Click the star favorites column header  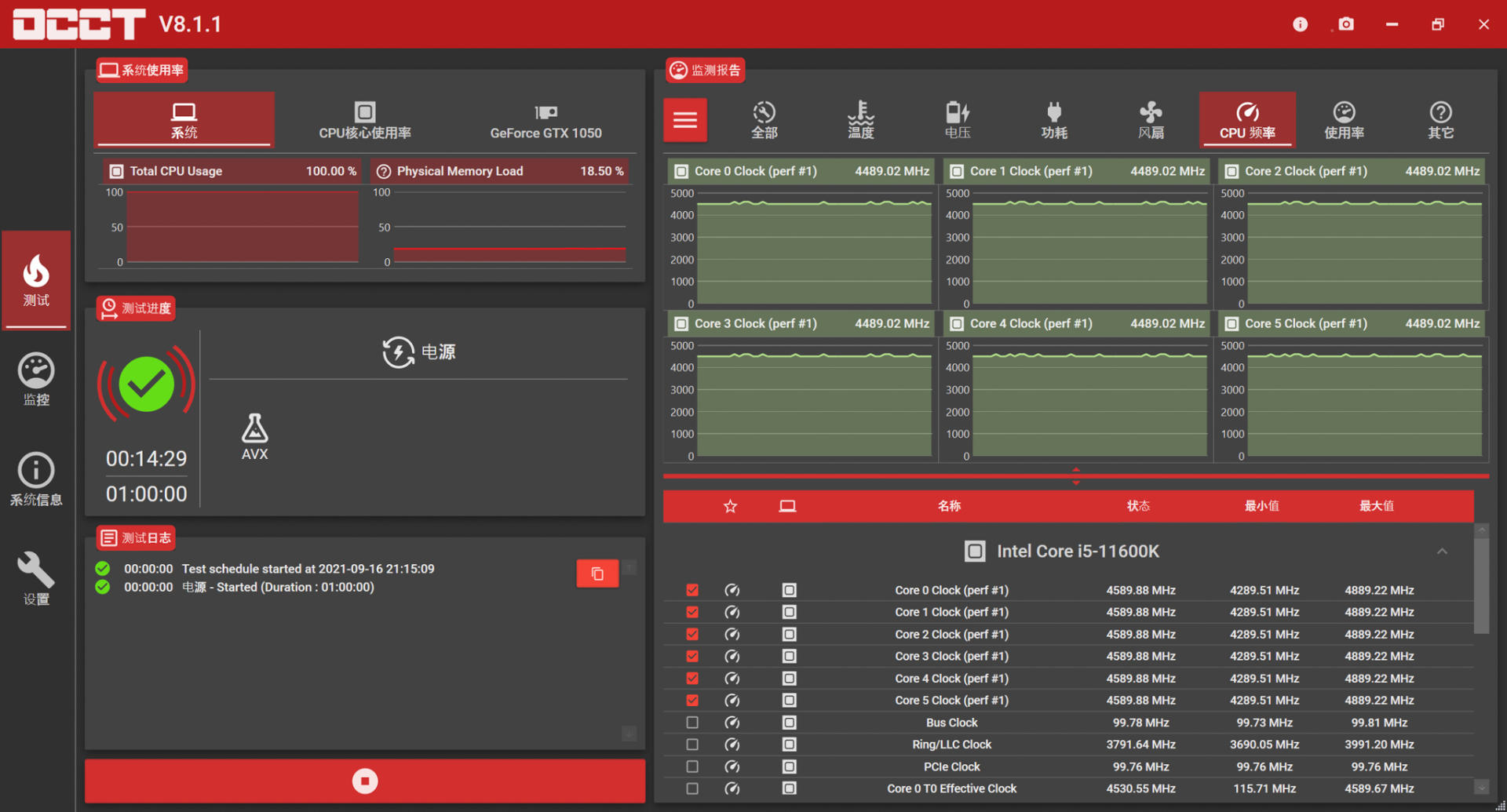pos(730,506)
